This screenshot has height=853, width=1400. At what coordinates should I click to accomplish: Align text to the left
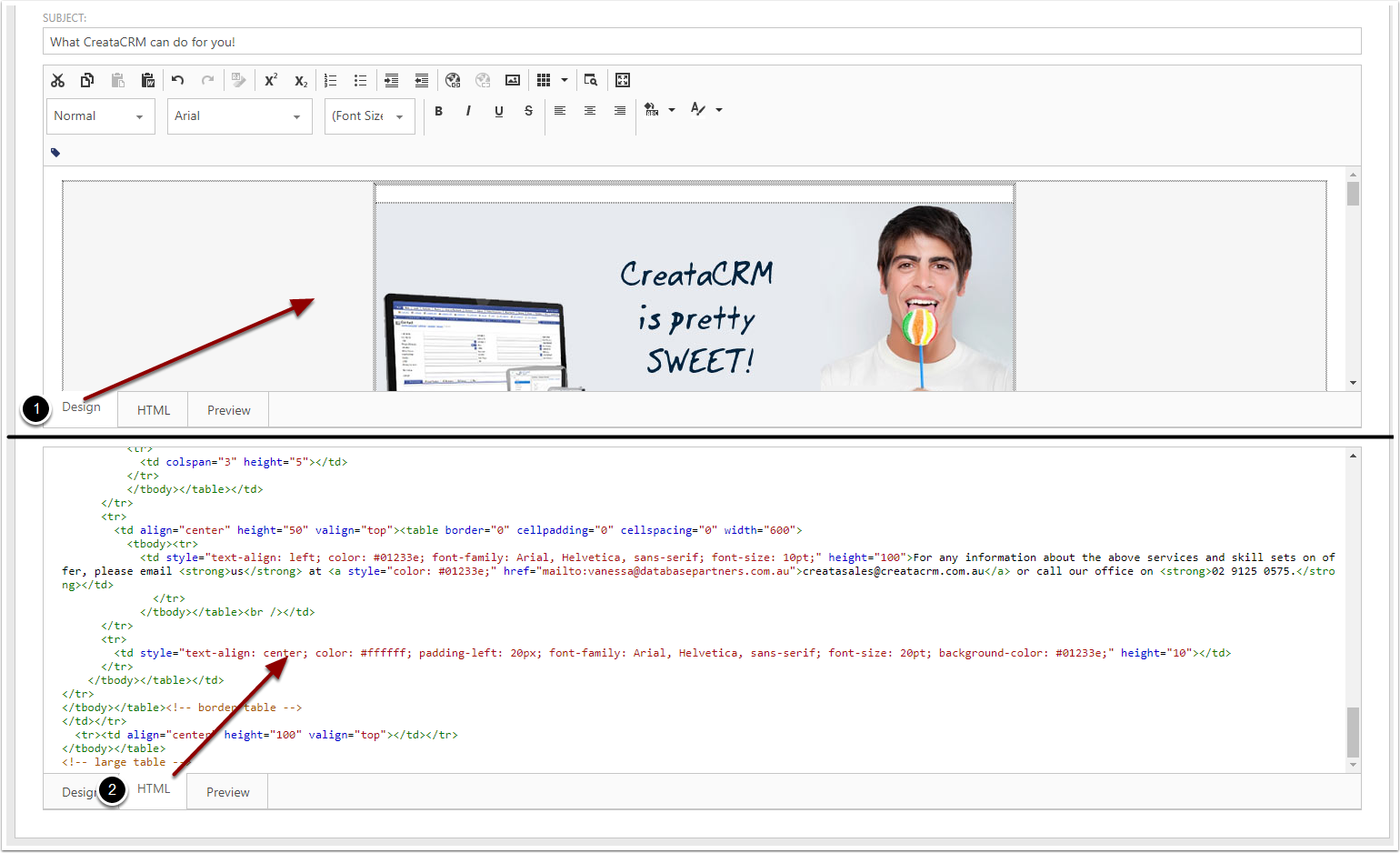pos(560,111)
